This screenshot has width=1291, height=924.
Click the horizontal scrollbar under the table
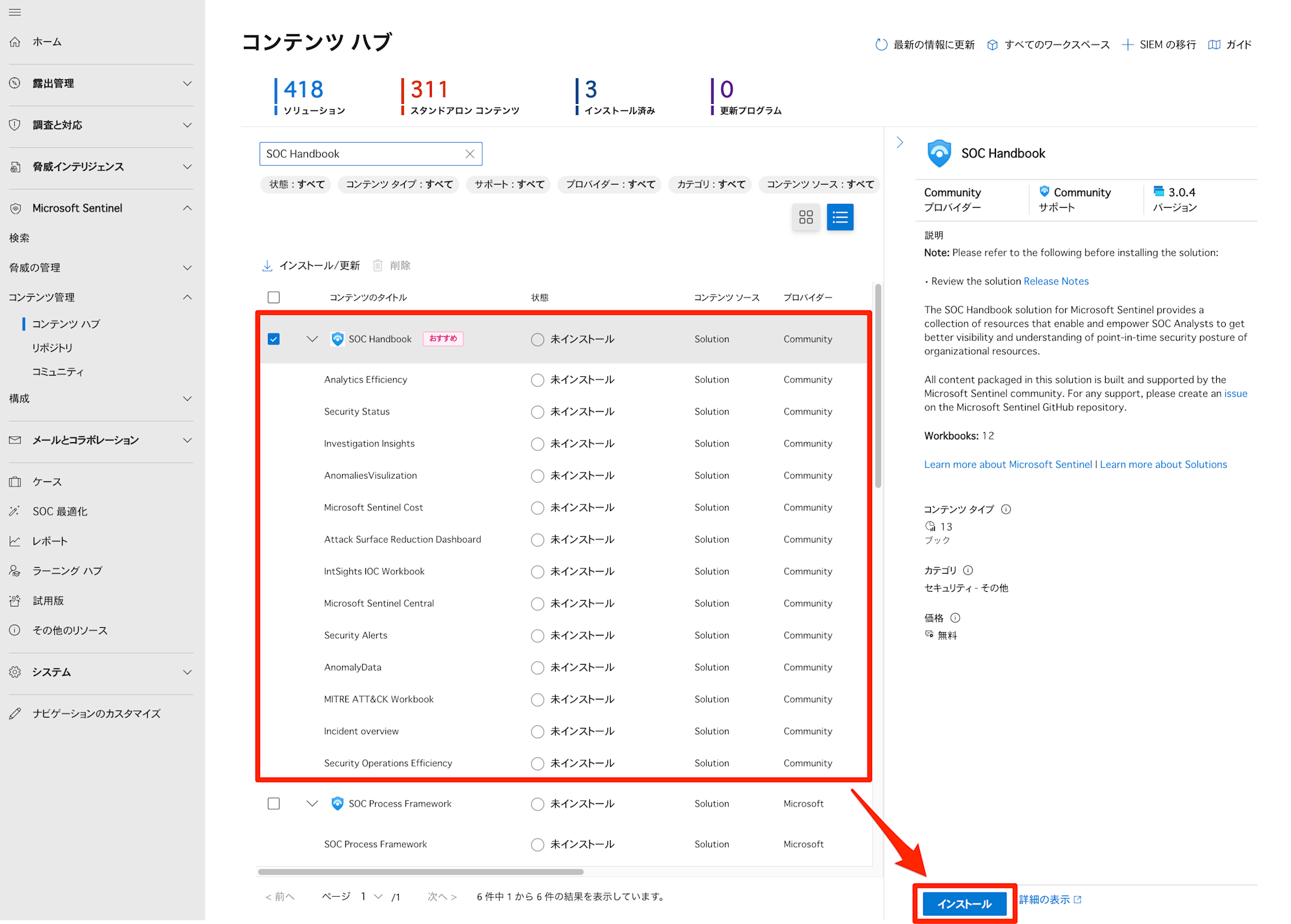(x=421, y=872)
